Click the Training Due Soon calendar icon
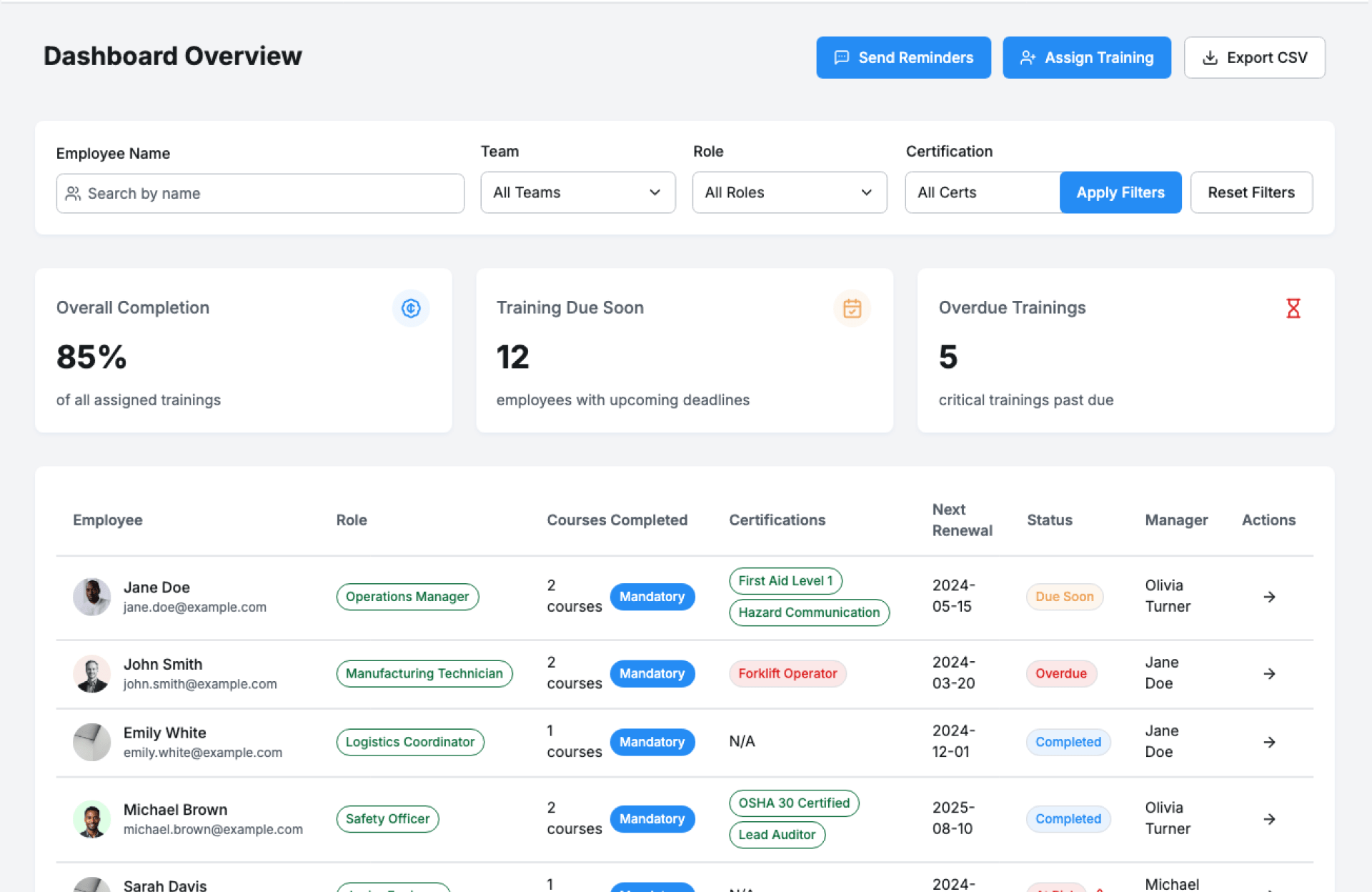 (x=852, y=308)
